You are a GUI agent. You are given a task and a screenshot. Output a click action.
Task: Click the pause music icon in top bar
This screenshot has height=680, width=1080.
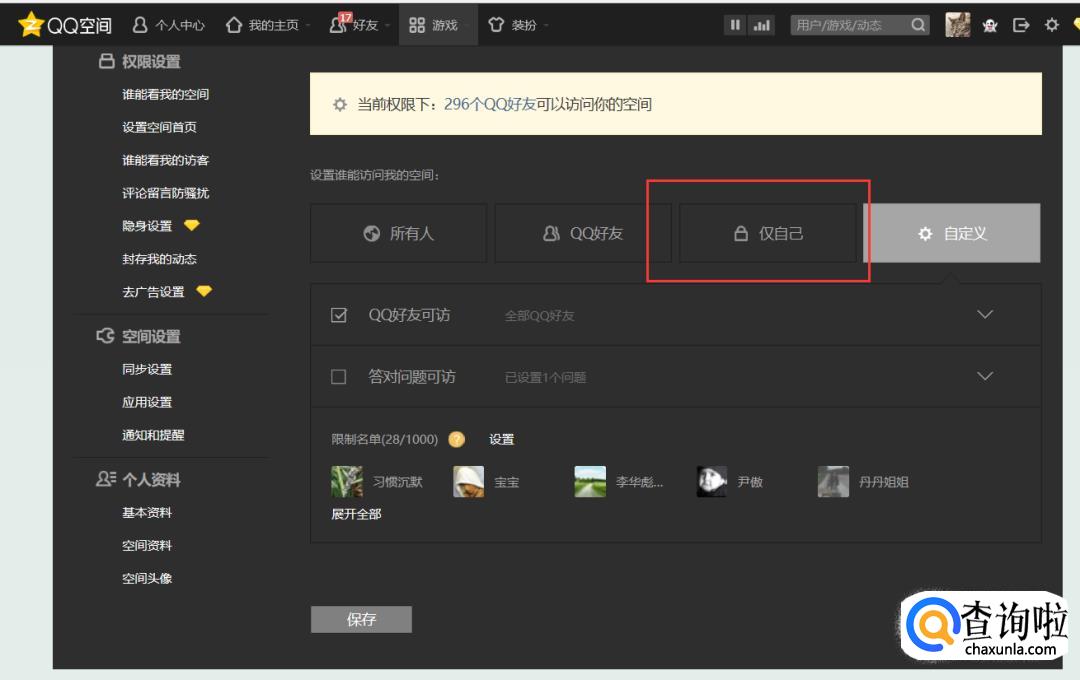pyautogui.click(x=735, y=25)
